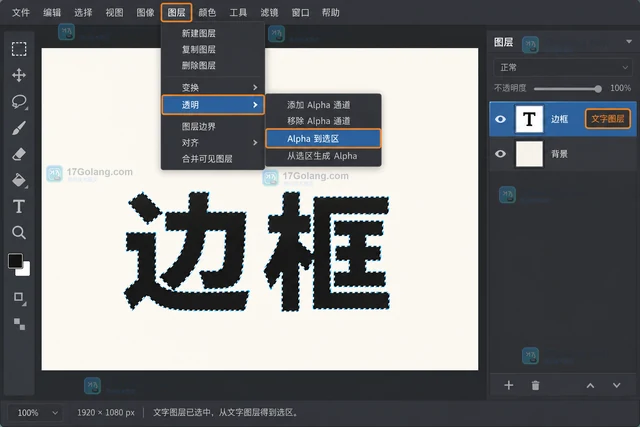Select the Lasso tool
This screenshot has height=427, width=640.
[x=19, y=102]
